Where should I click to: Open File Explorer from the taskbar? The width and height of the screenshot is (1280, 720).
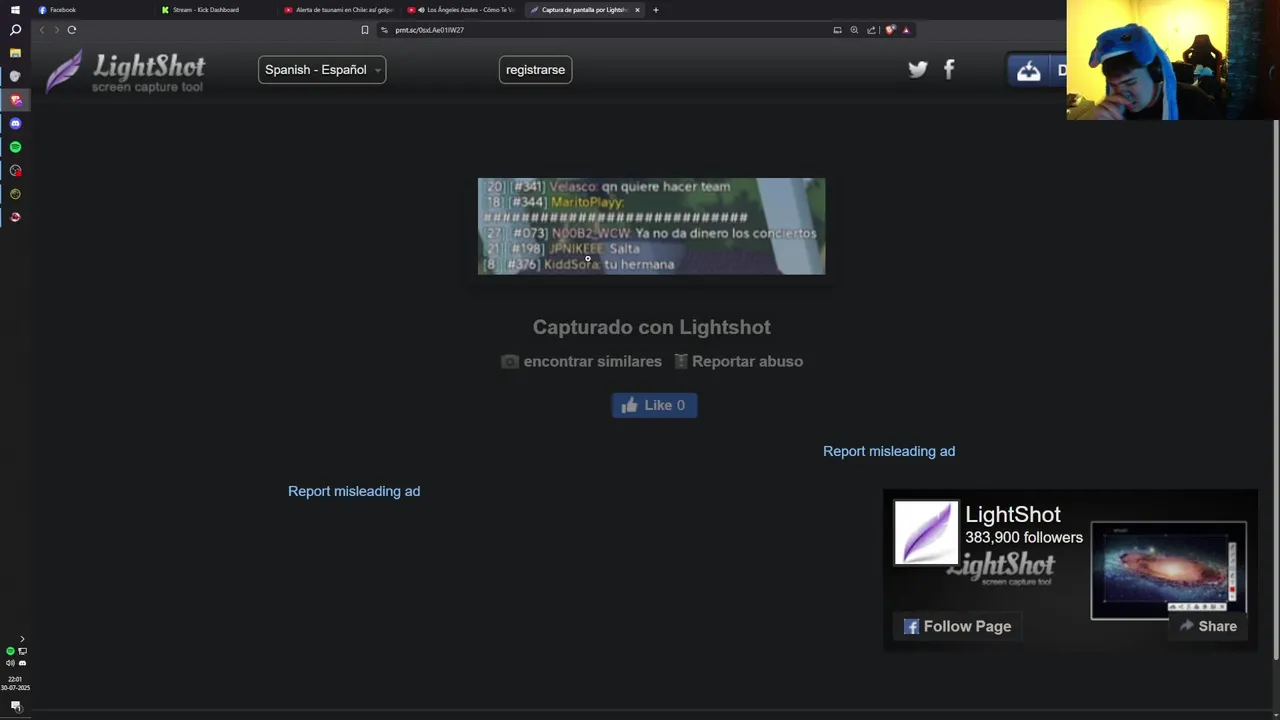[x=15, y=53]
